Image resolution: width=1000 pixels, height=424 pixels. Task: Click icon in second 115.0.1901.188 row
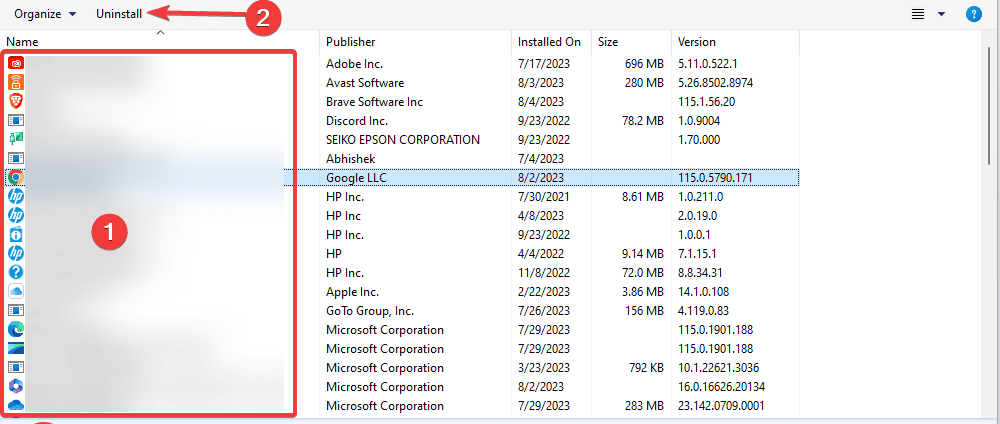point(16,349)
